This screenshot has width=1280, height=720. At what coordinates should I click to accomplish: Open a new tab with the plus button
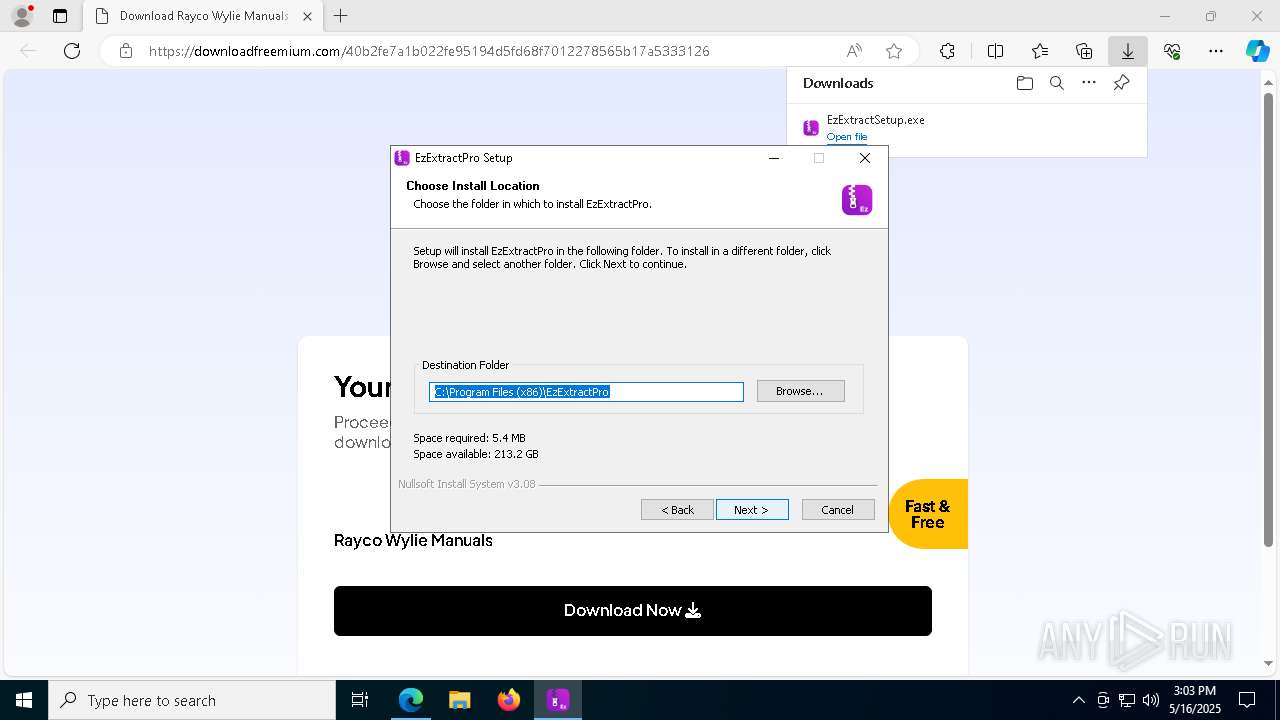(x=340, y=16)
